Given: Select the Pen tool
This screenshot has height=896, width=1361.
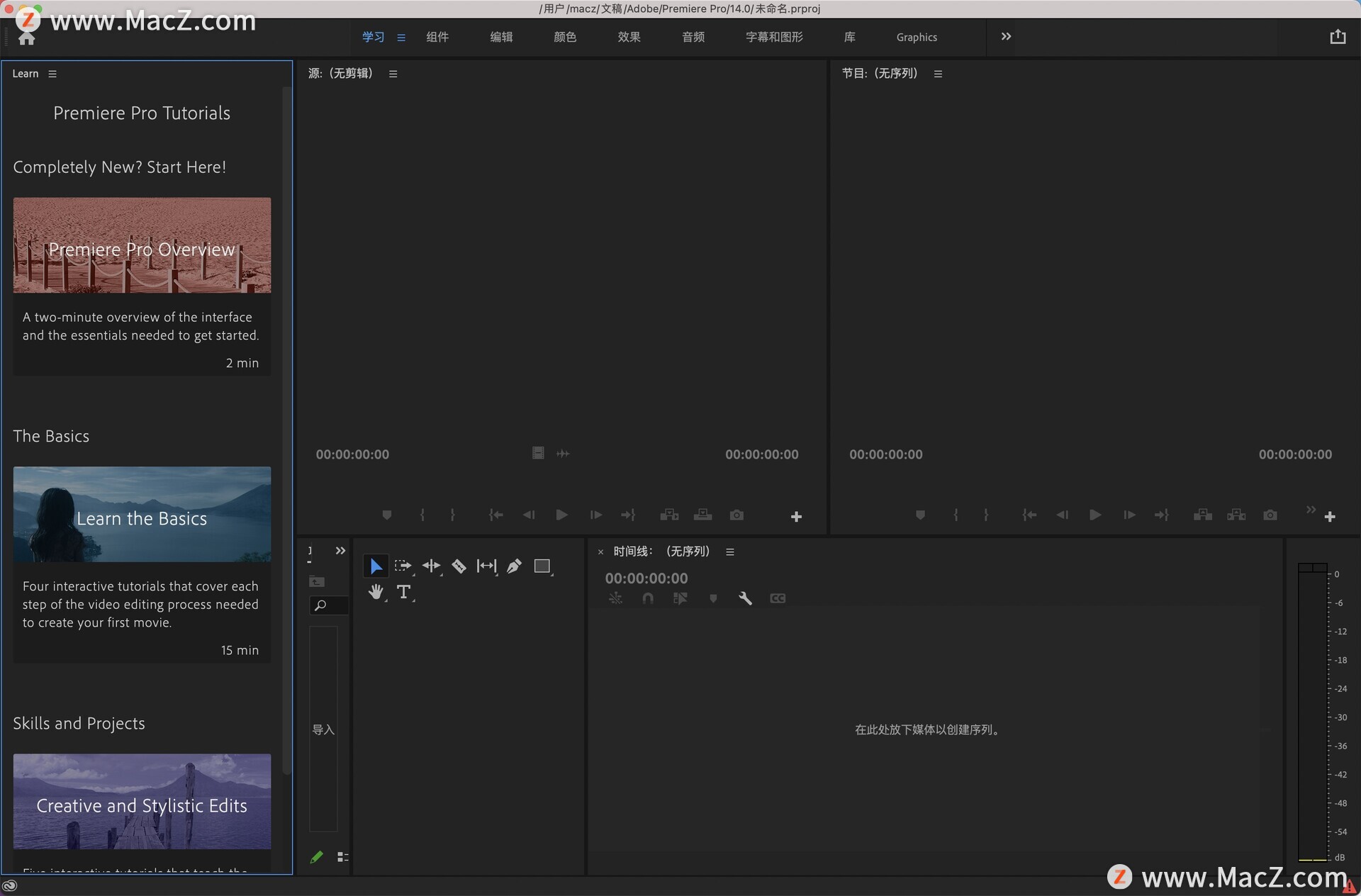Looking at the screenshot, I should [514, 566].
